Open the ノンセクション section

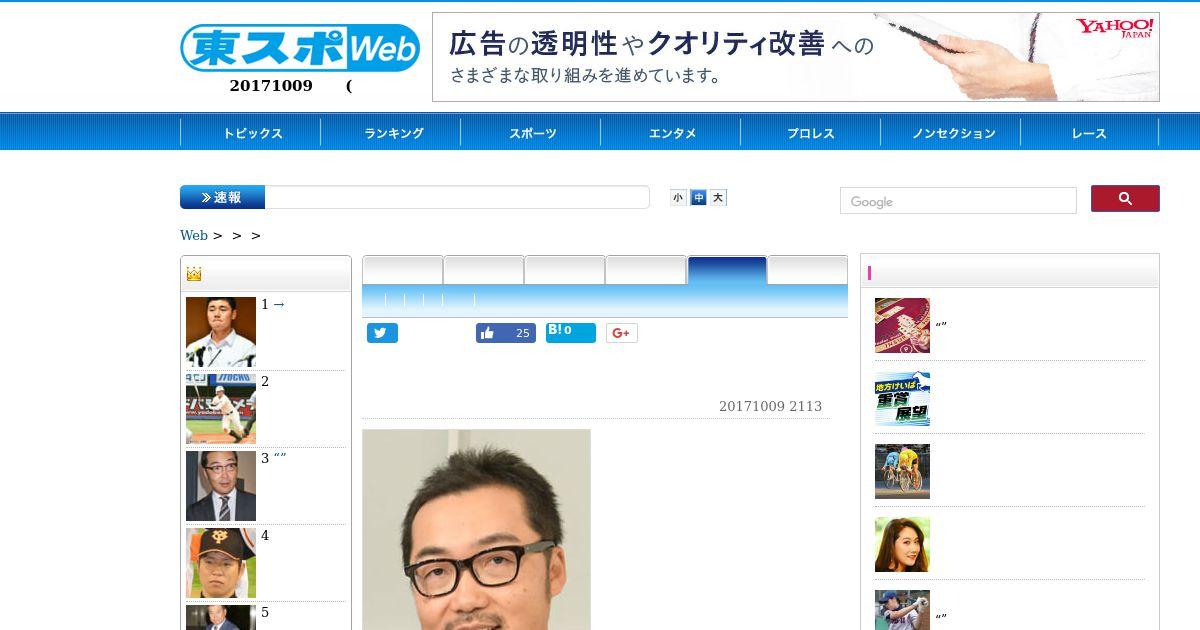point(952,133)
